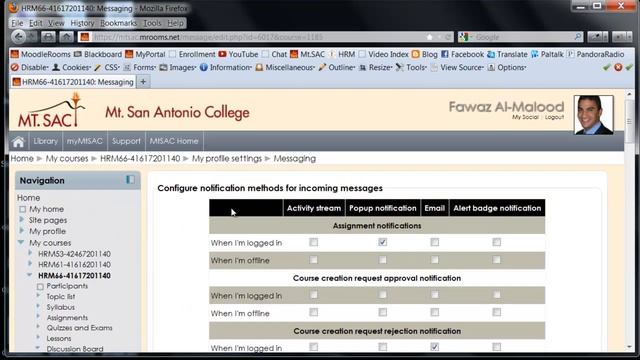The width and height of the screenshot is (640, 360).
Task: Toggle Assignment logged in Activity stream checkbox
Action: pyautogui.click(x=313, y=242)
